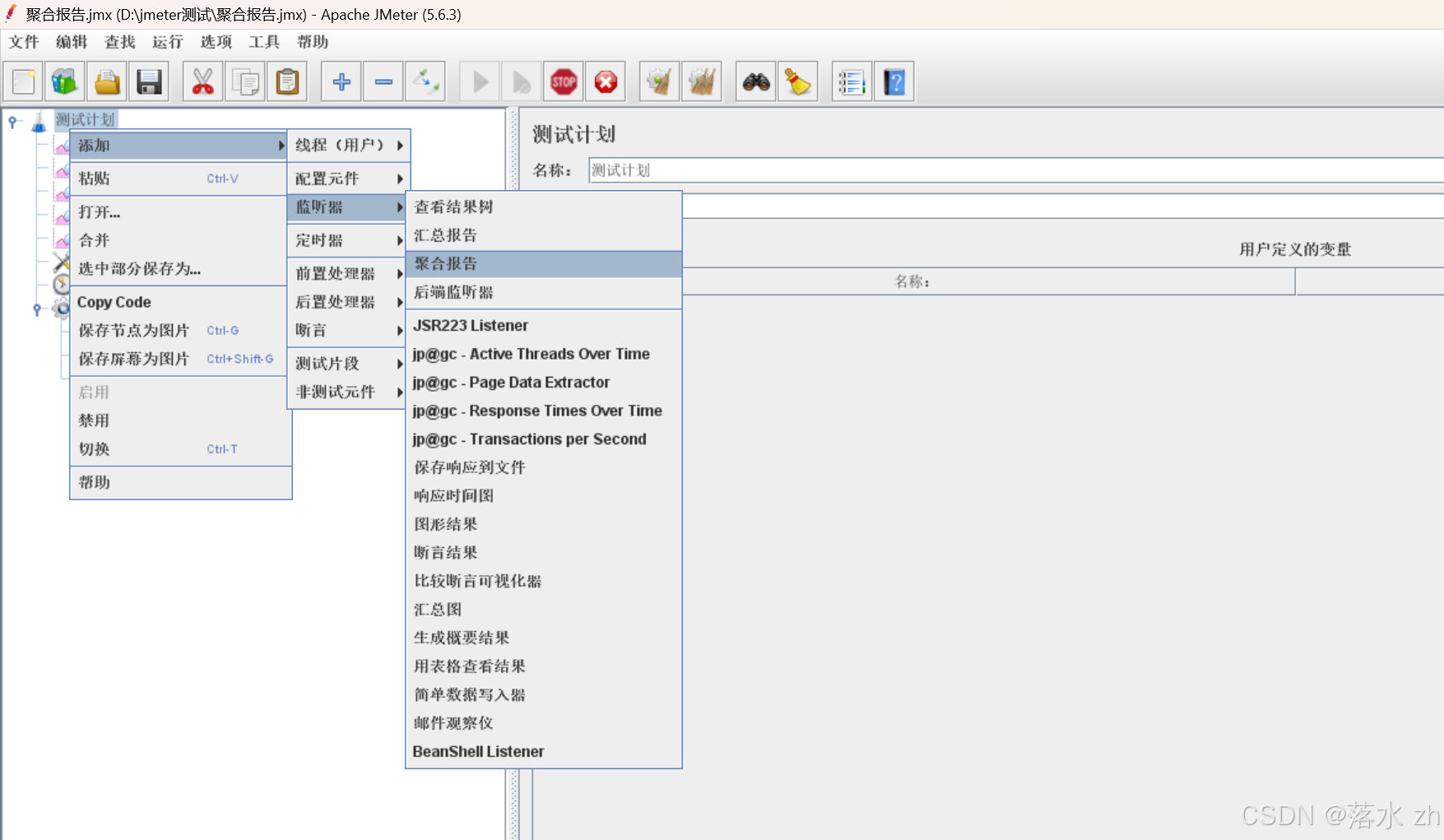
Task: Click the test plan flask icon in tree
Action: pyautogui.click(x=39, y=122)
